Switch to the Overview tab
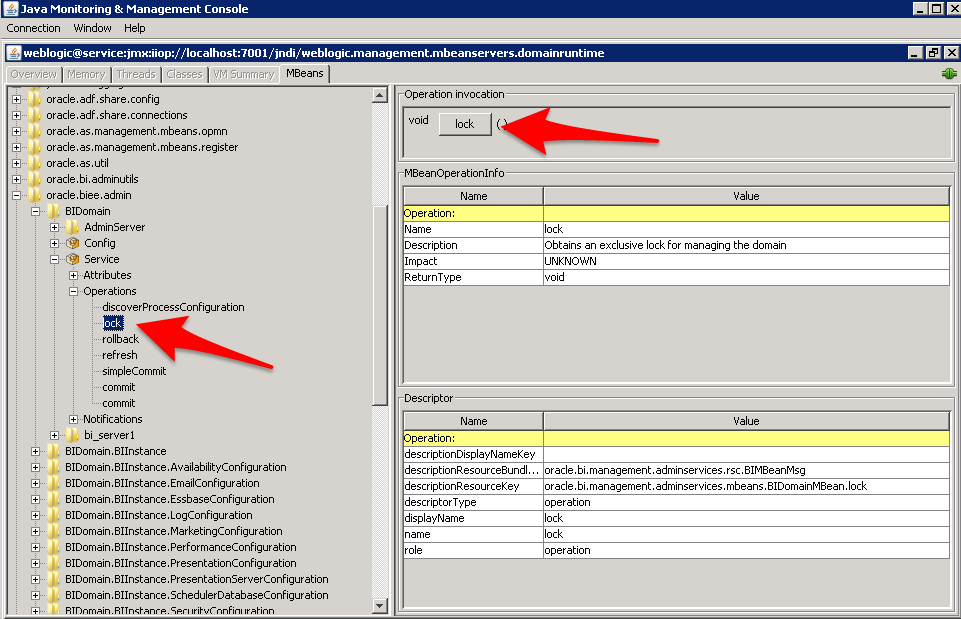The image size is (961, 619). point(34,74)
